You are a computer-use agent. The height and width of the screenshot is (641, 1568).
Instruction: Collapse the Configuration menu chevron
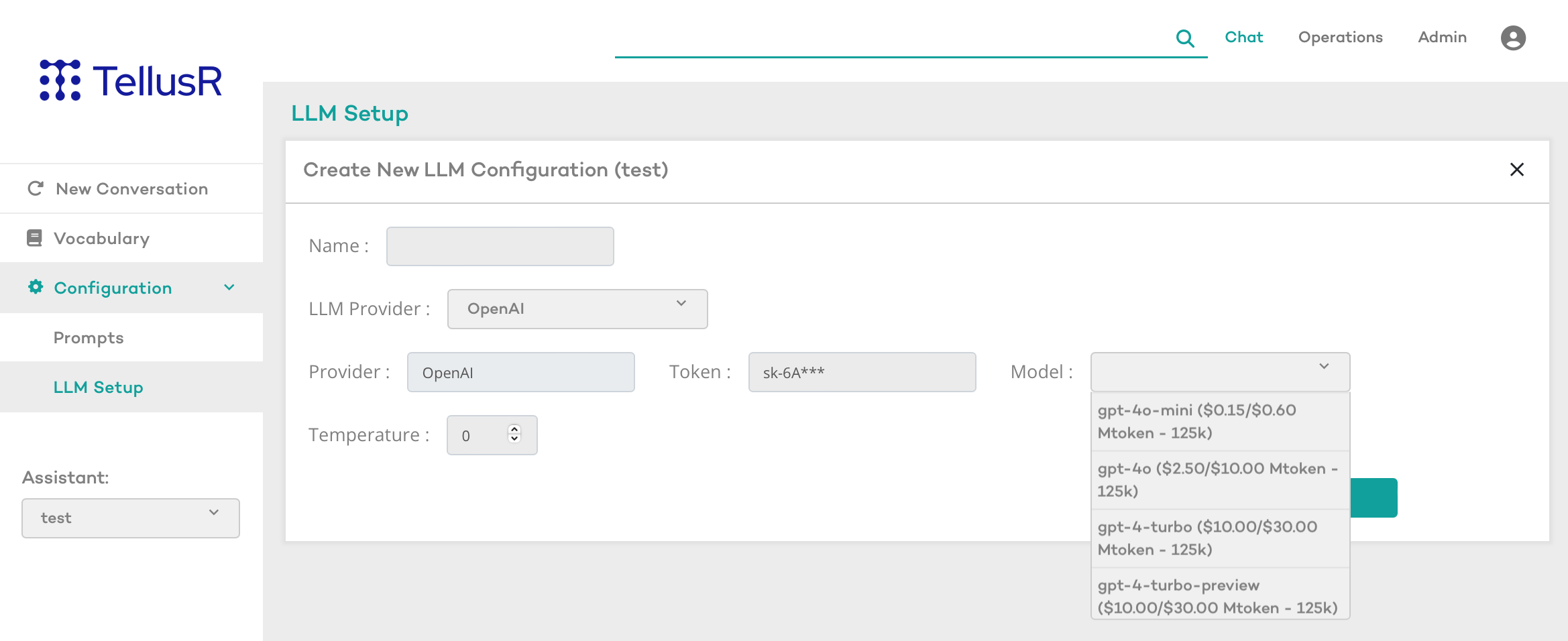[229, 288]
